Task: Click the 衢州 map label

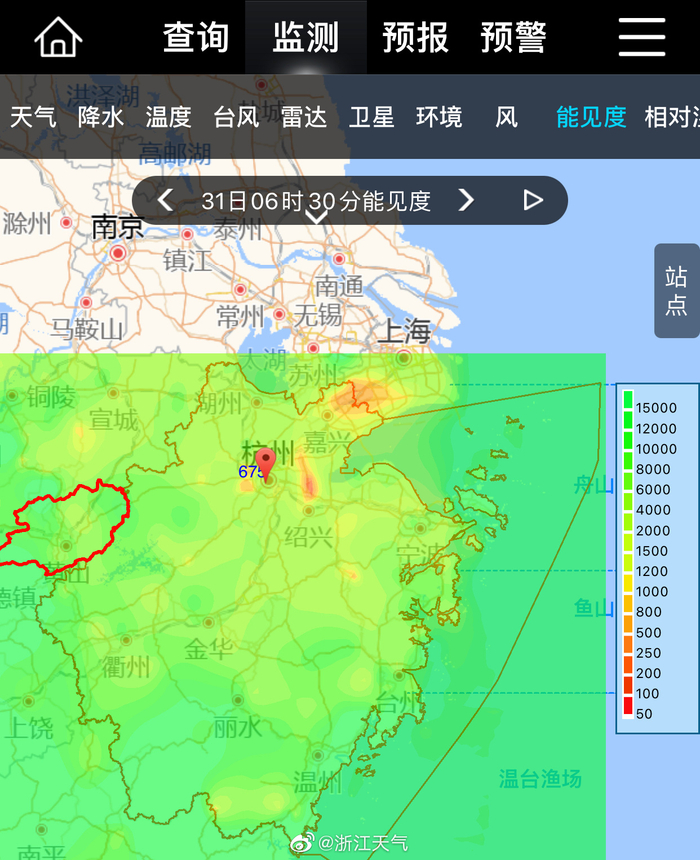Action: pos(126,667)
